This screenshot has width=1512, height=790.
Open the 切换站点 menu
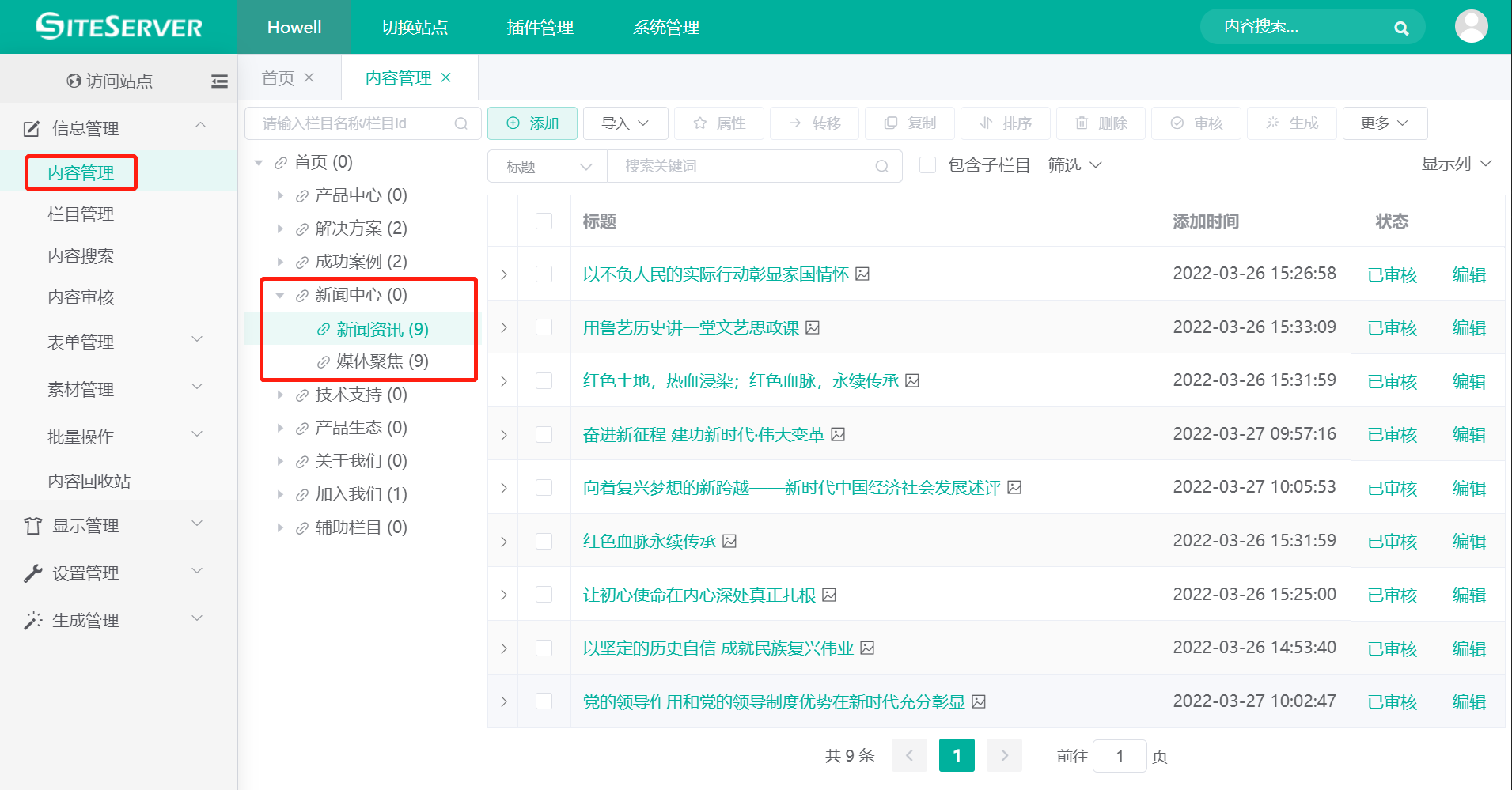(x=415, y=27)
